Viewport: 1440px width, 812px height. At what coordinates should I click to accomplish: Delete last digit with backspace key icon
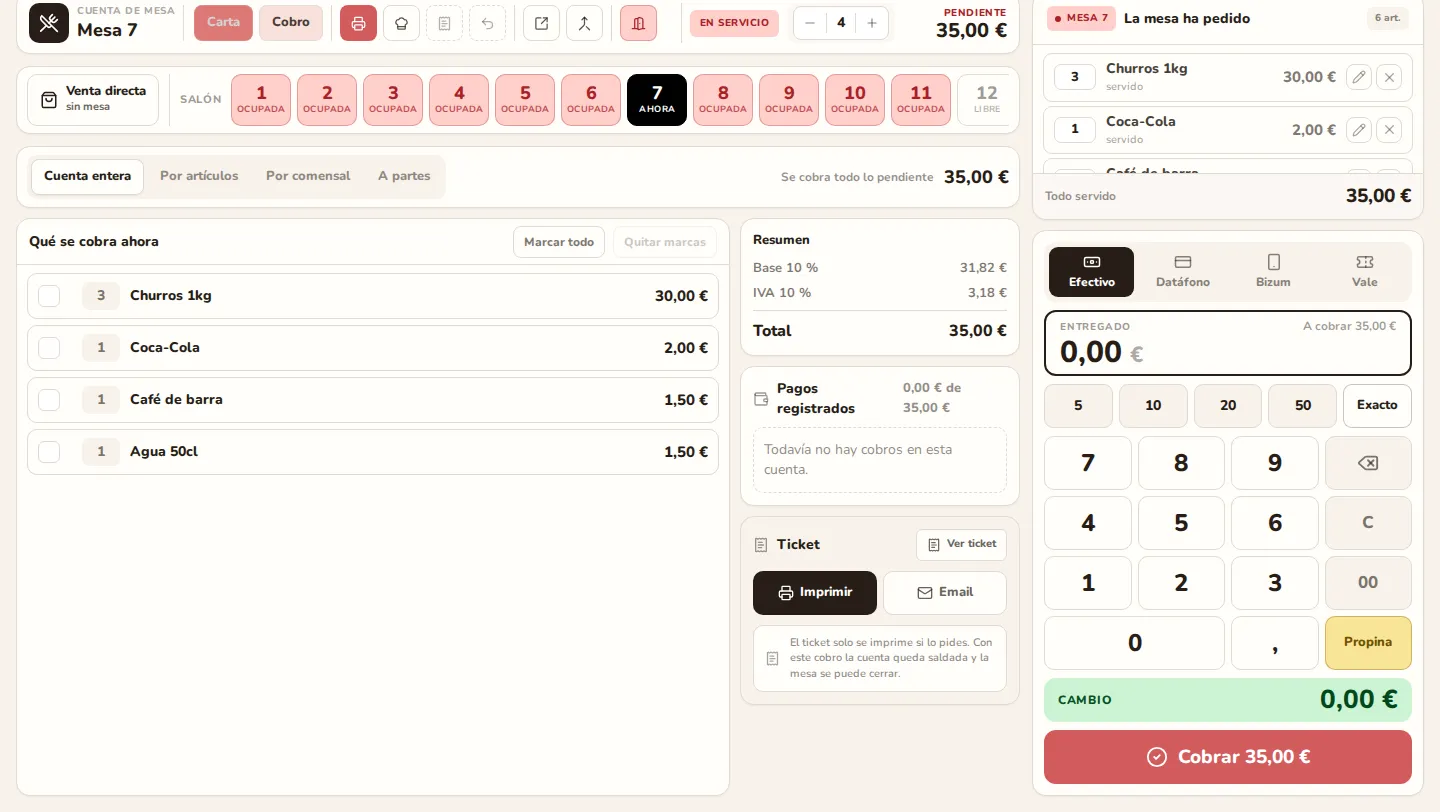tap(1368, 463)
